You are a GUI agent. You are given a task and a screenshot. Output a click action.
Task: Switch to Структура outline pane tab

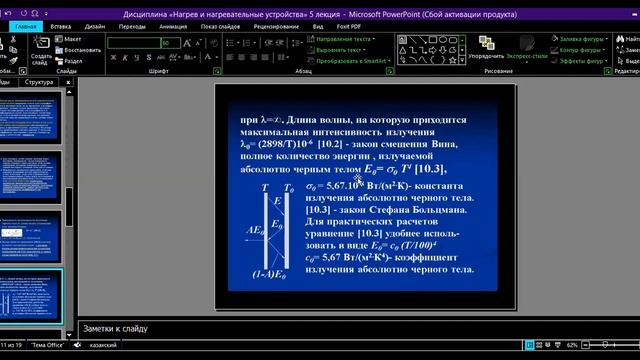click(39, 82)
